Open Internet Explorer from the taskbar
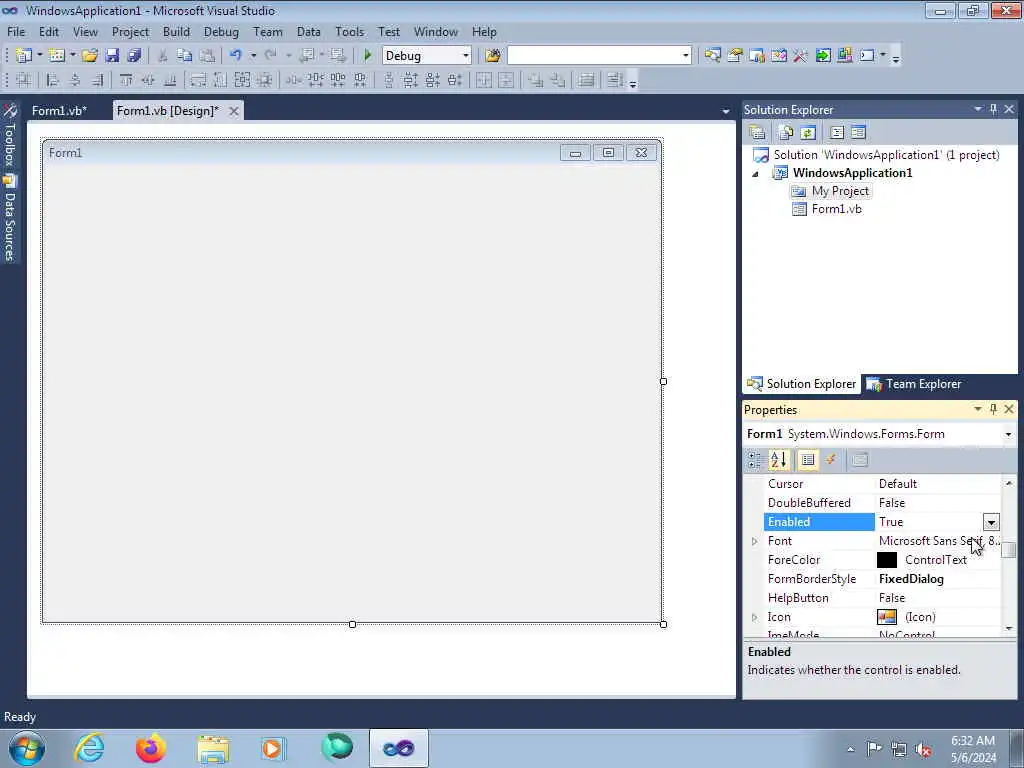 89,748
